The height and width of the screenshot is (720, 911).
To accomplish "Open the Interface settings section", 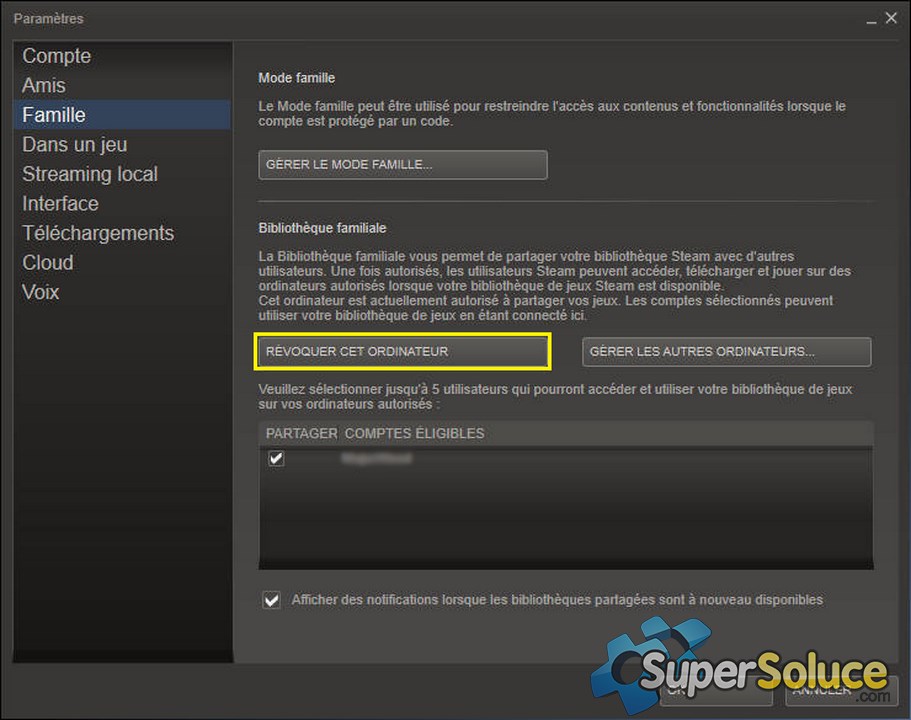I will pos(60,203).
